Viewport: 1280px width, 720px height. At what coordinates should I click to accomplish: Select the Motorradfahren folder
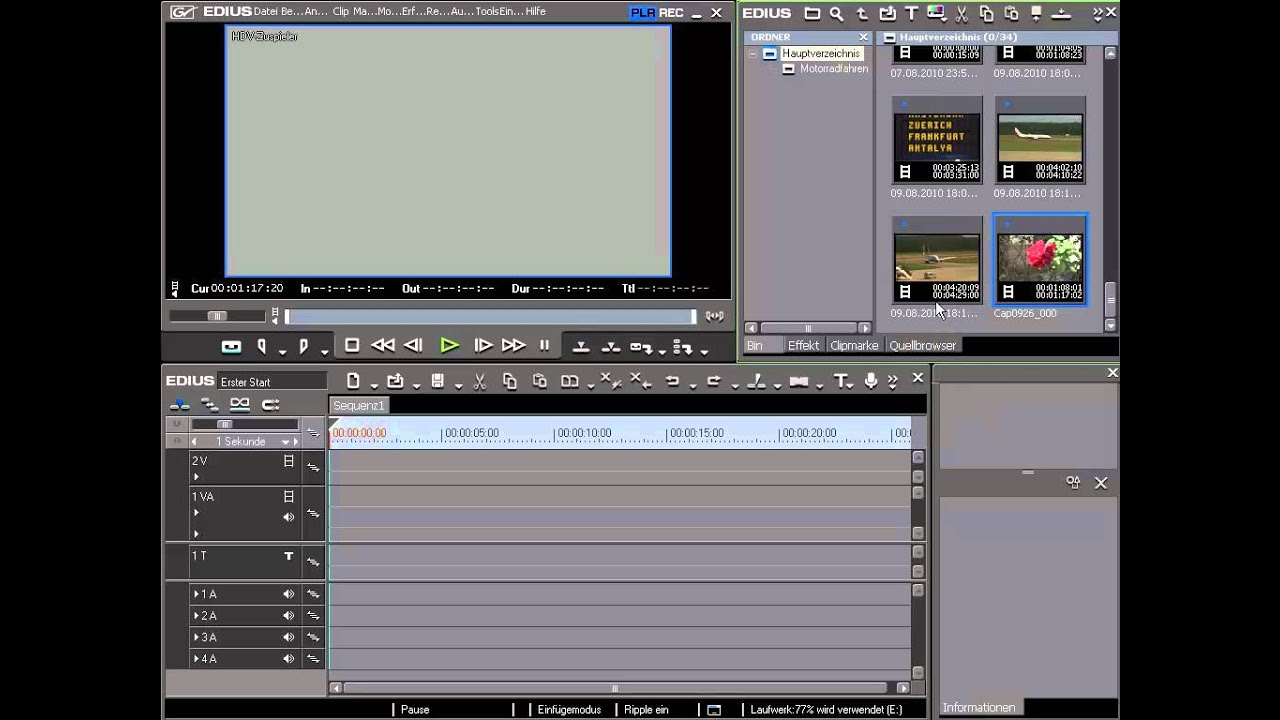pyautogui.click(x=834, y=69)
